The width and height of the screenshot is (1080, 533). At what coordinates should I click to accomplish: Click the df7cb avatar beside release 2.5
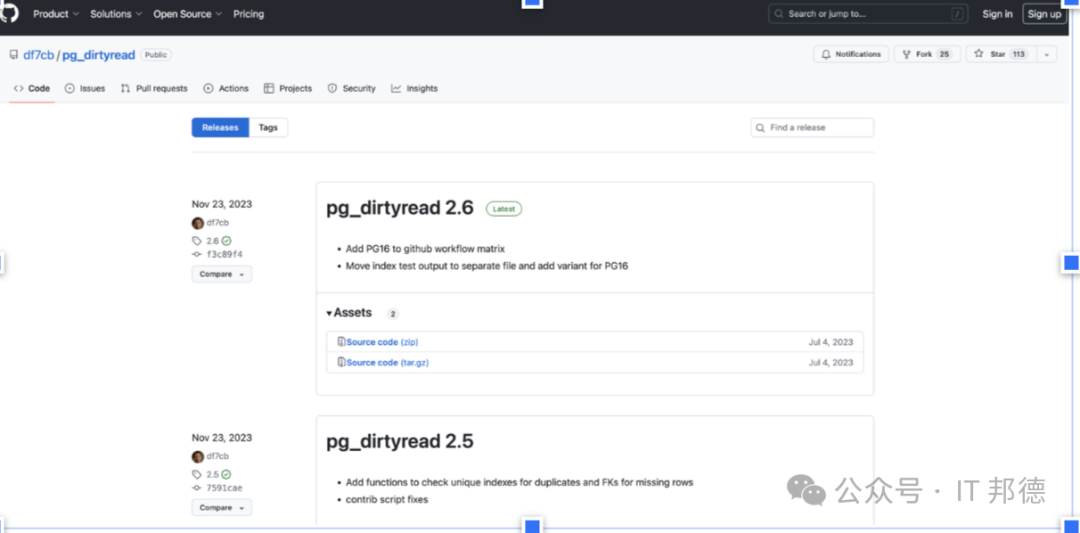click(x=198, y=456)
